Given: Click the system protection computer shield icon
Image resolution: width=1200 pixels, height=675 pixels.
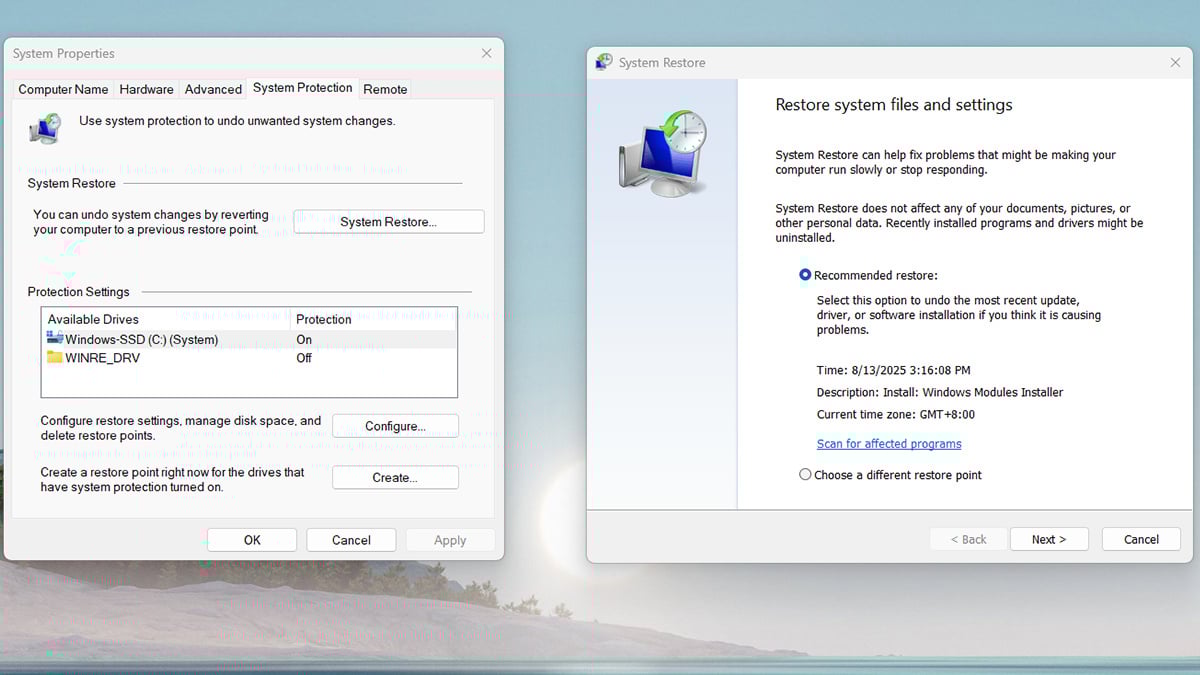Looking at the screenshot, I should 45,128.
